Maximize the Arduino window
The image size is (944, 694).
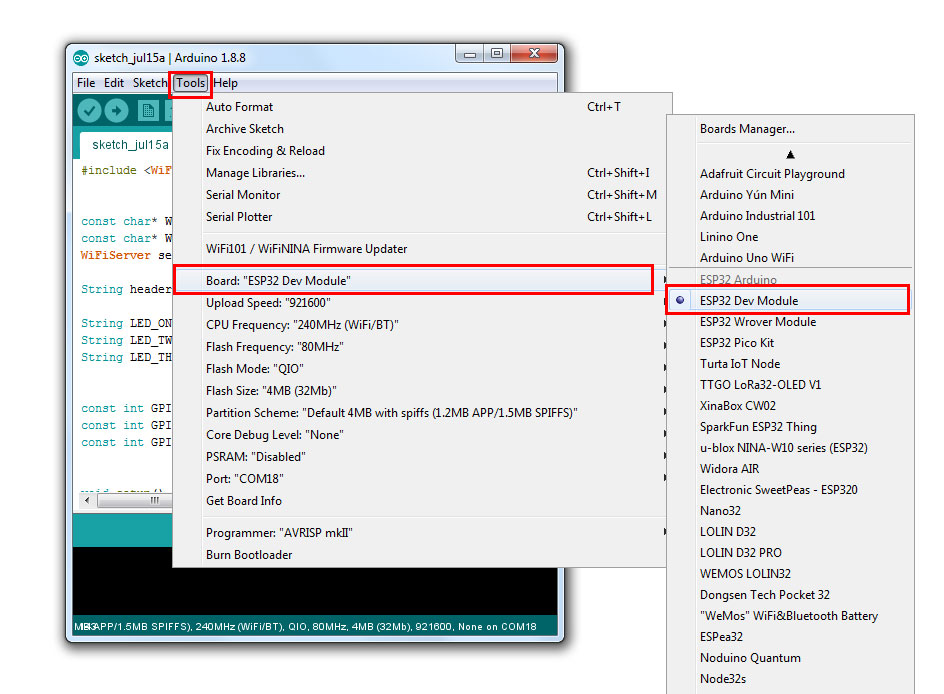pyautogui.click(x=497, y=54)
